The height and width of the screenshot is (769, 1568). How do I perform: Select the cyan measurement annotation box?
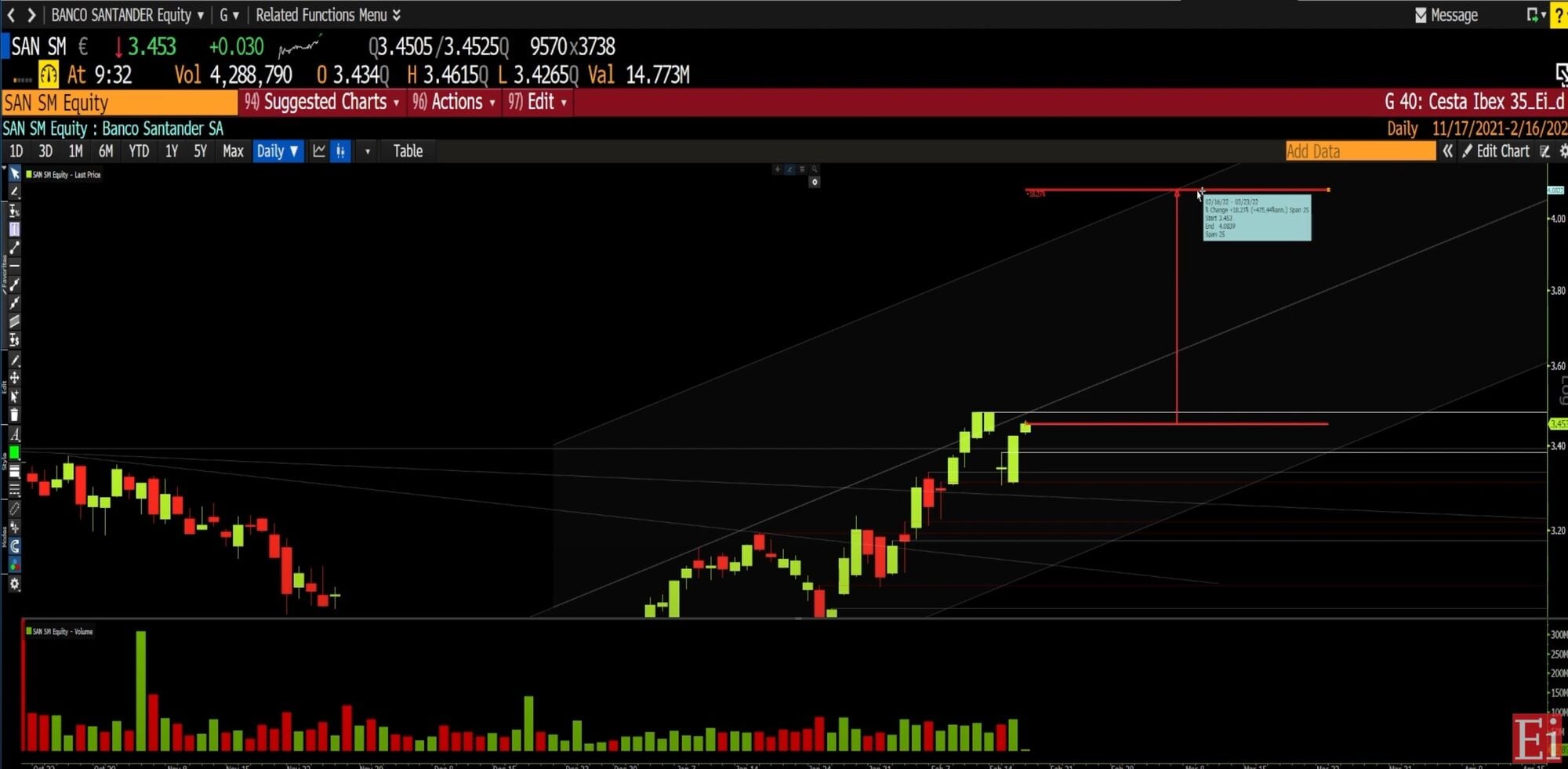tap(1257, 217)
